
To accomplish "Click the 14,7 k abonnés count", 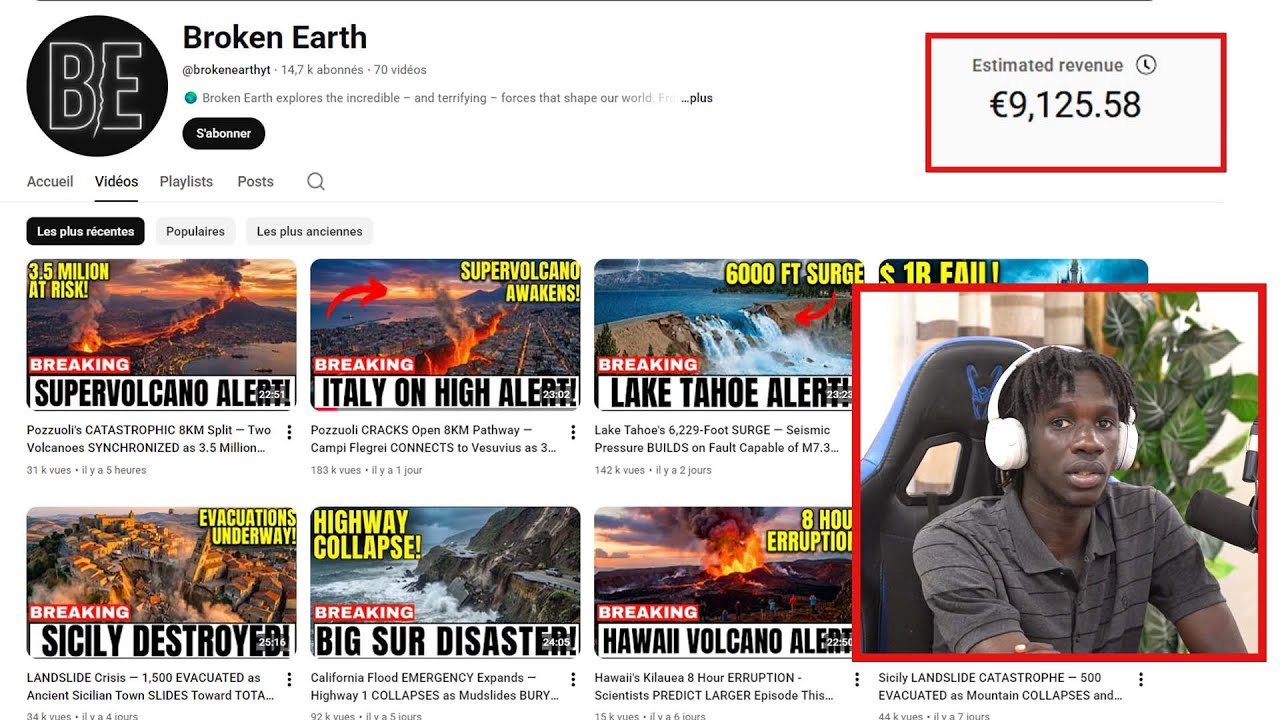I will [x=322, y=70].
